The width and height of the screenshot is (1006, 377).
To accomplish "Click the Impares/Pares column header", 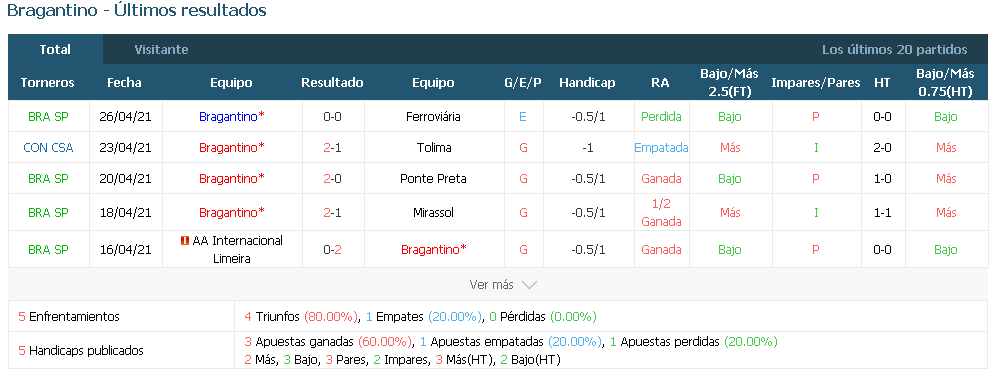I will (x=815, y=83).
